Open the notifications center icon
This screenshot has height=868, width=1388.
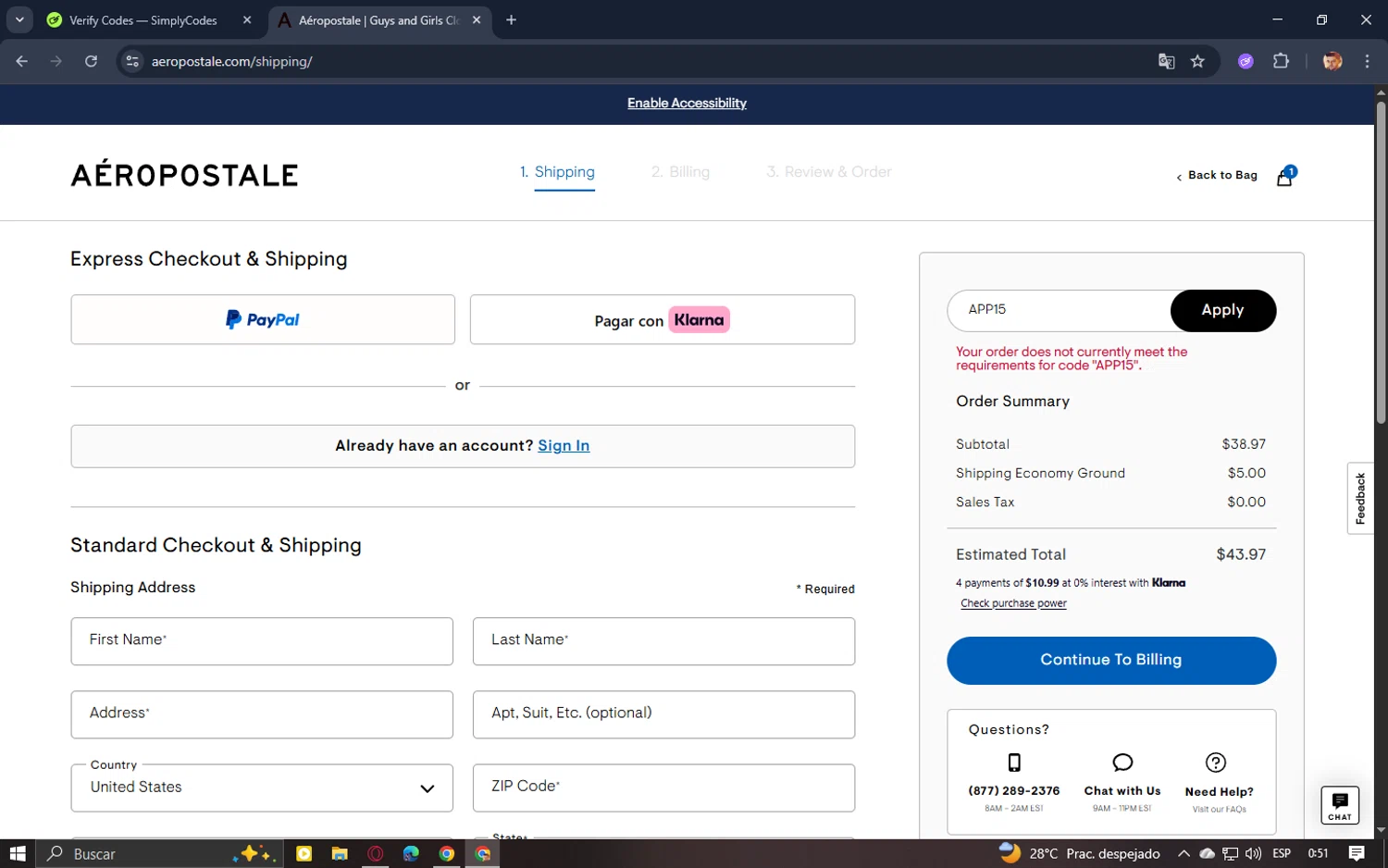(1357, 853)
